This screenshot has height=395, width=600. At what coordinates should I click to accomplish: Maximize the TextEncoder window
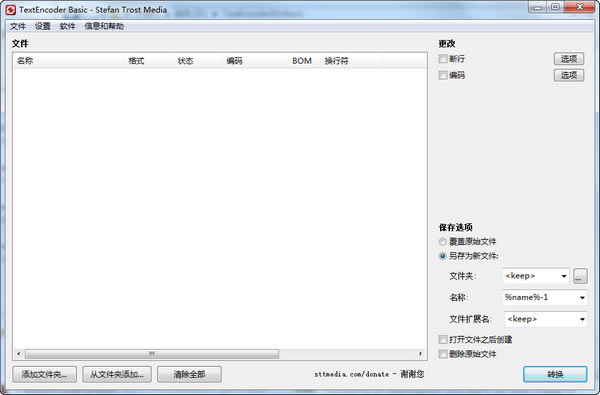[556, 7]
